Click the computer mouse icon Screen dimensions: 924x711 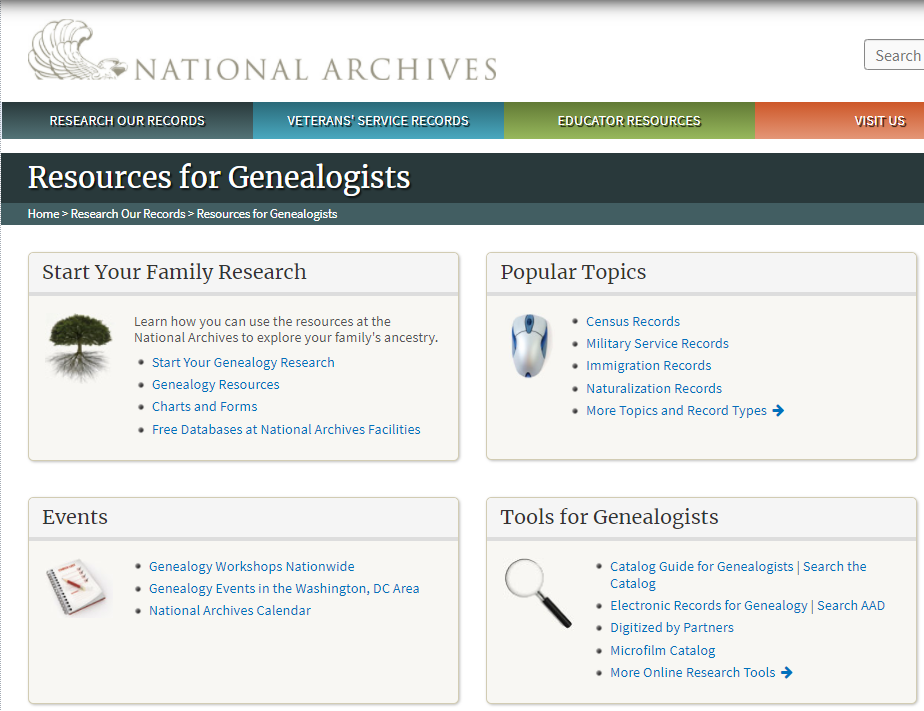(530, 345)
